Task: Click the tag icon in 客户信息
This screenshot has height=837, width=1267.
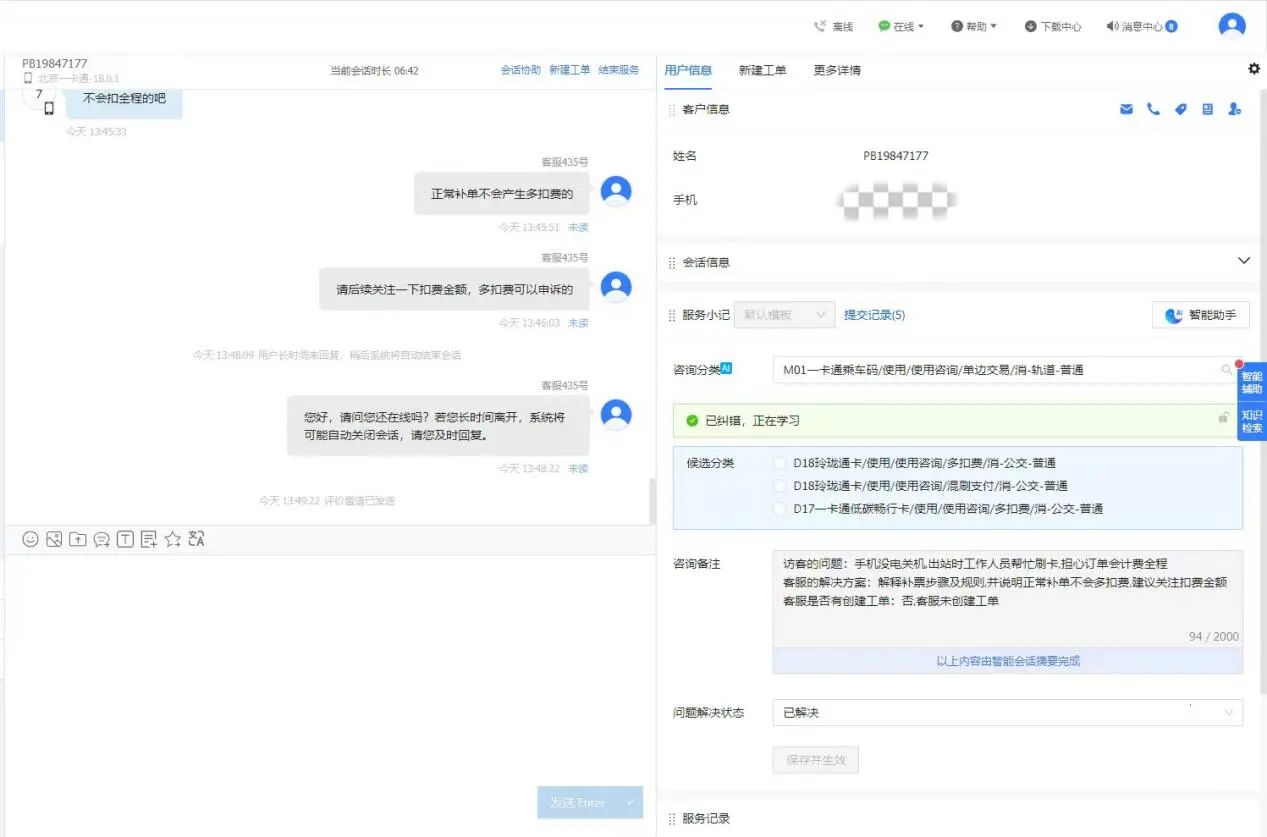Action: [1180, 109]
